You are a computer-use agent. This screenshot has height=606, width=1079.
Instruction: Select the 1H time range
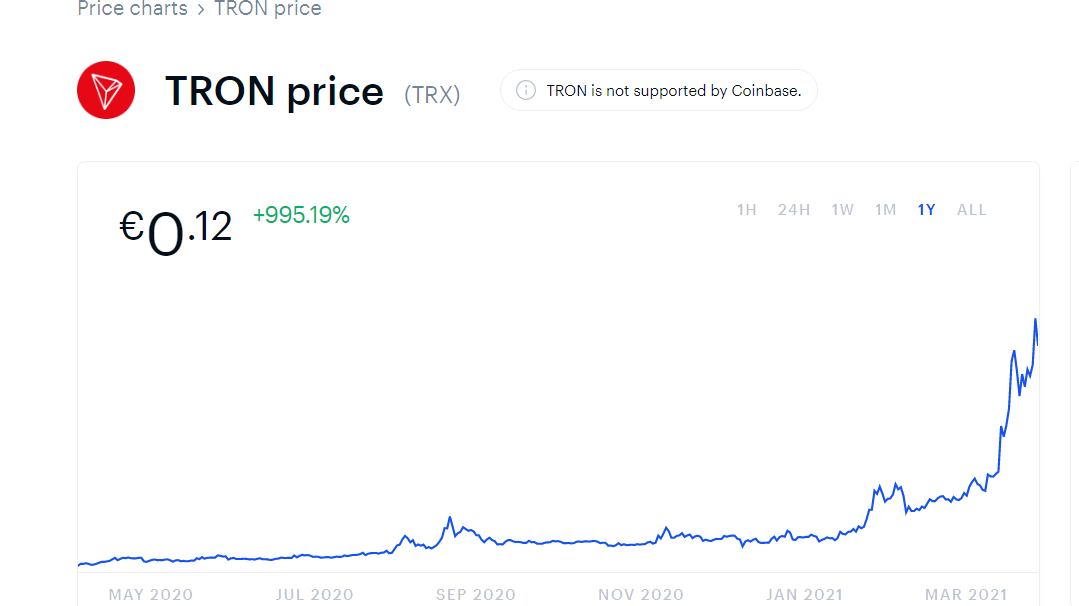(746, 210)
